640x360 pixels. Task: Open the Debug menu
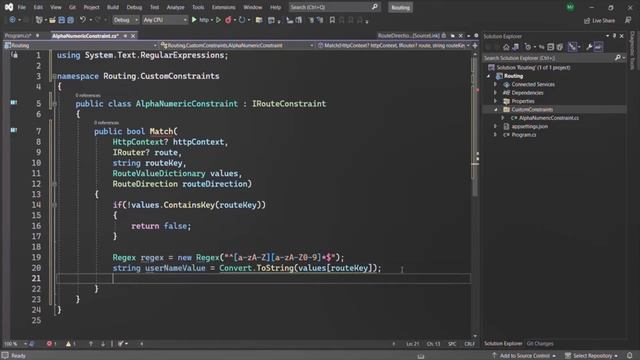tap(134, 7)
